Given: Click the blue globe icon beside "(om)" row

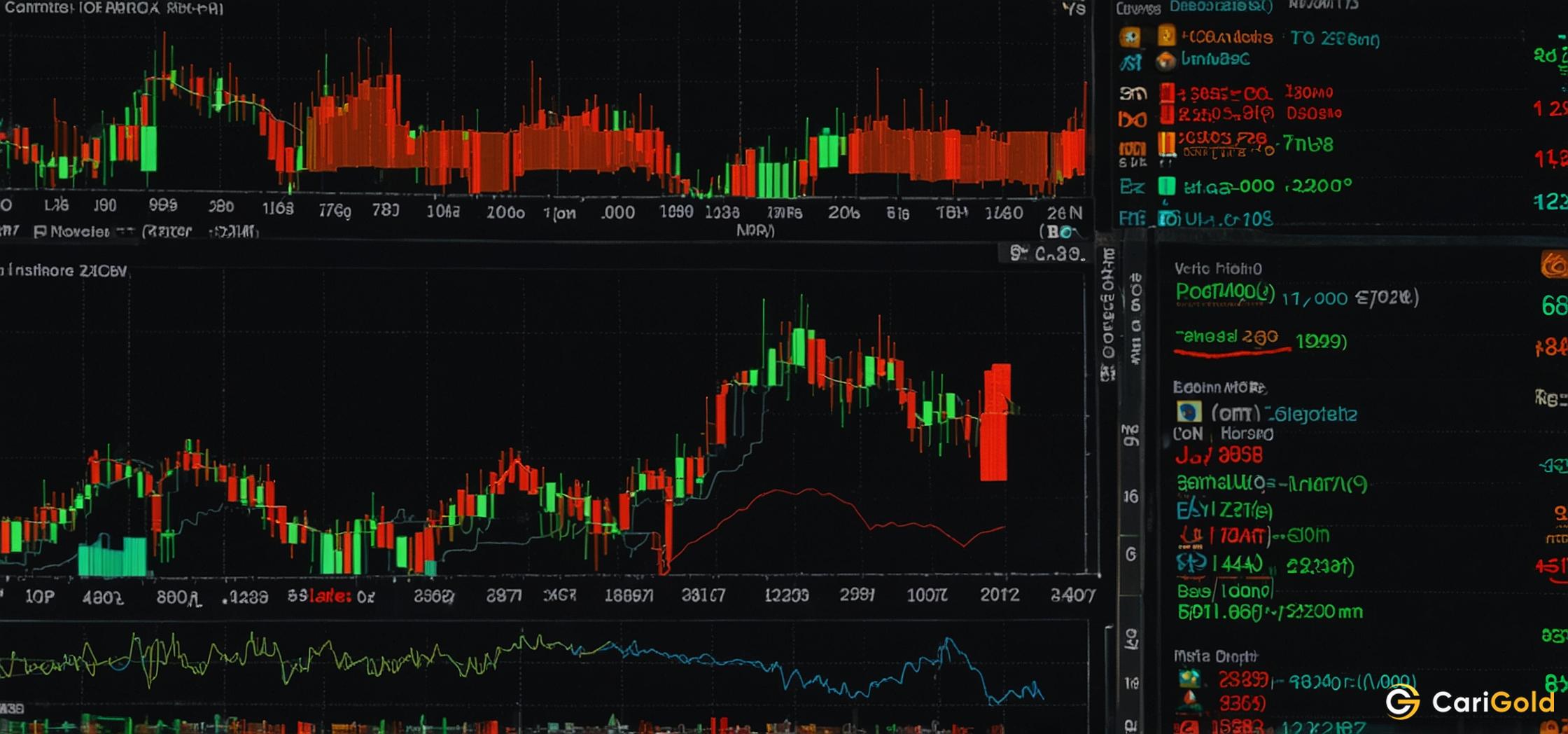Looking at the screenshot, I should [1189, 412].
